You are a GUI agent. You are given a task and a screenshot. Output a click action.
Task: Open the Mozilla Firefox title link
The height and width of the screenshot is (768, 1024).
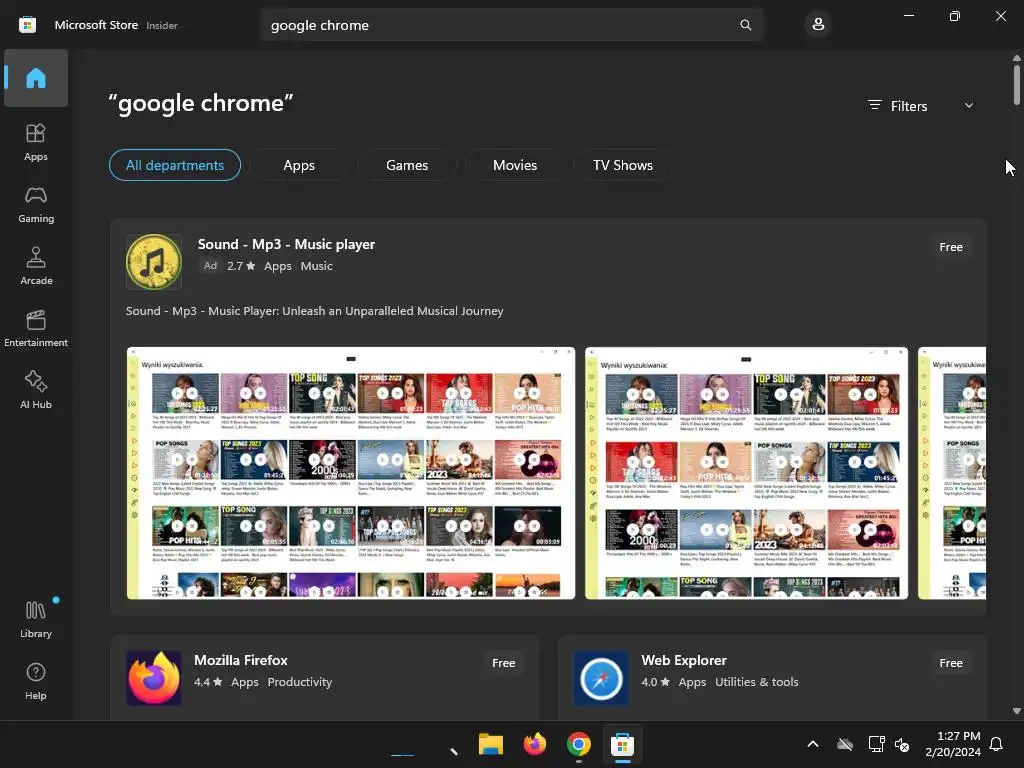[241, 660]
